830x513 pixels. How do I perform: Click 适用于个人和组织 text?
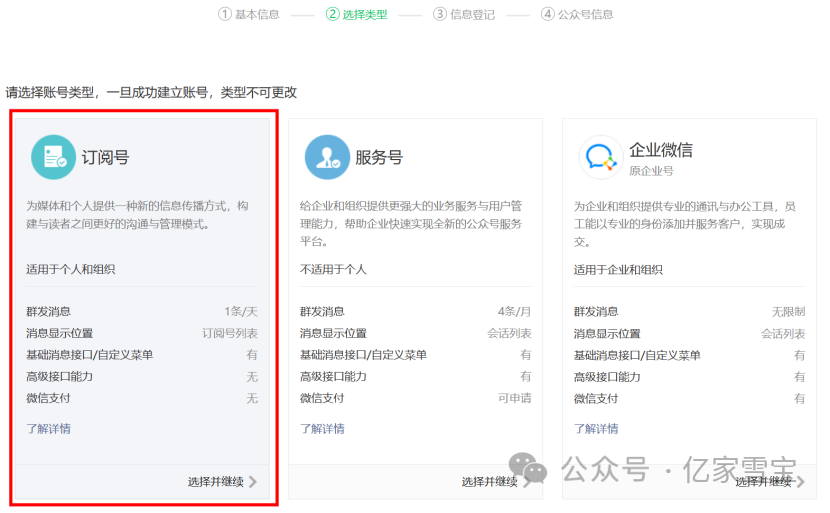click(70, 269)
